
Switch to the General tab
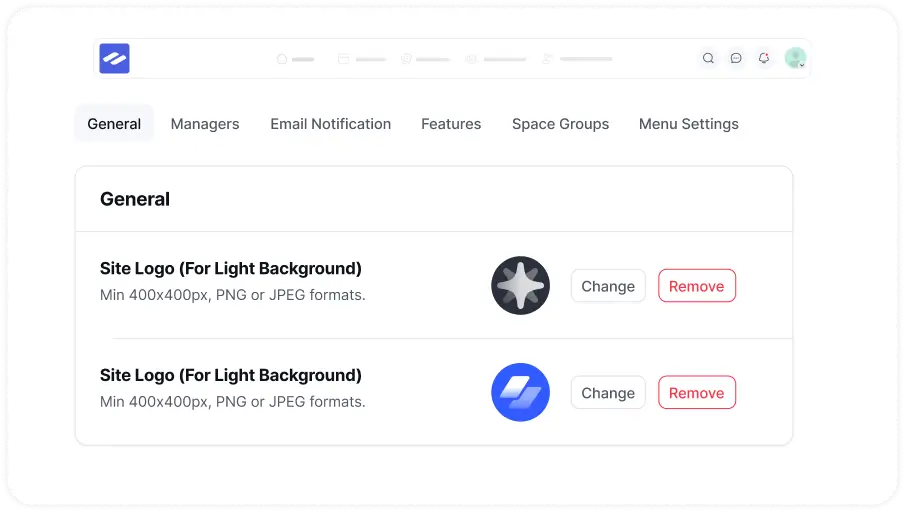click(114, 124)
